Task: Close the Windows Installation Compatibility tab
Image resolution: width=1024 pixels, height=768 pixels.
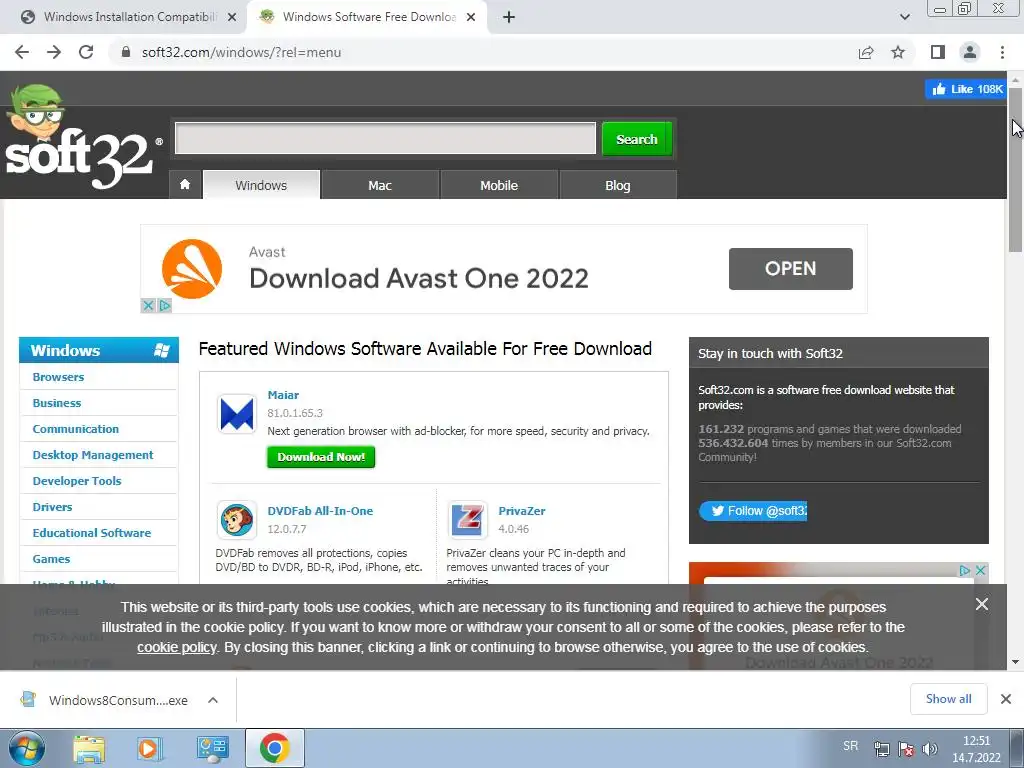Action: [x=232, y=17]
